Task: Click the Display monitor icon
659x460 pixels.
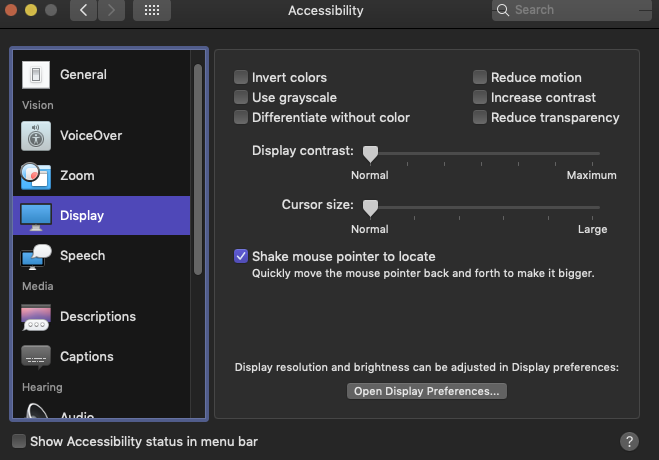Action: (36, 215)
